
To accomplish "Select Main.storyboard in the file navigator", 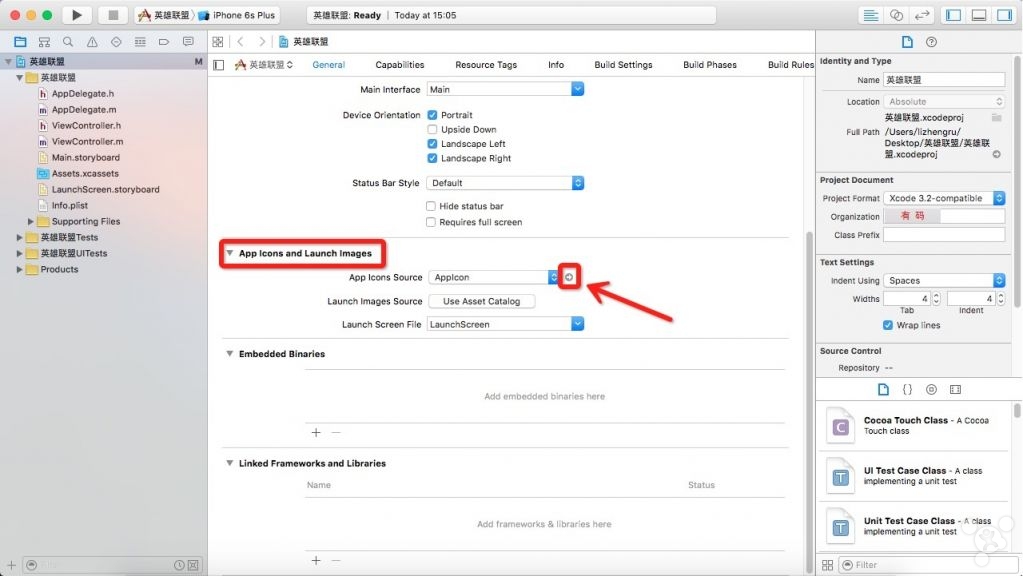I will click(85, 157).
